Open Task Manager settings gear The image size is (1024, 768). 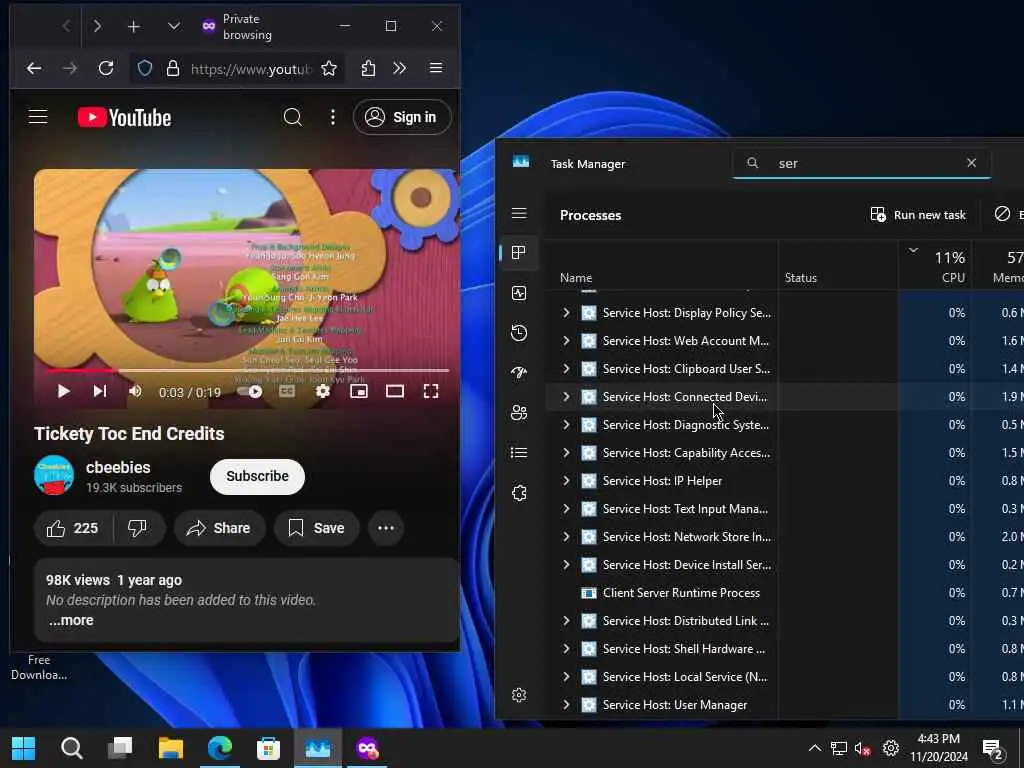519,695
